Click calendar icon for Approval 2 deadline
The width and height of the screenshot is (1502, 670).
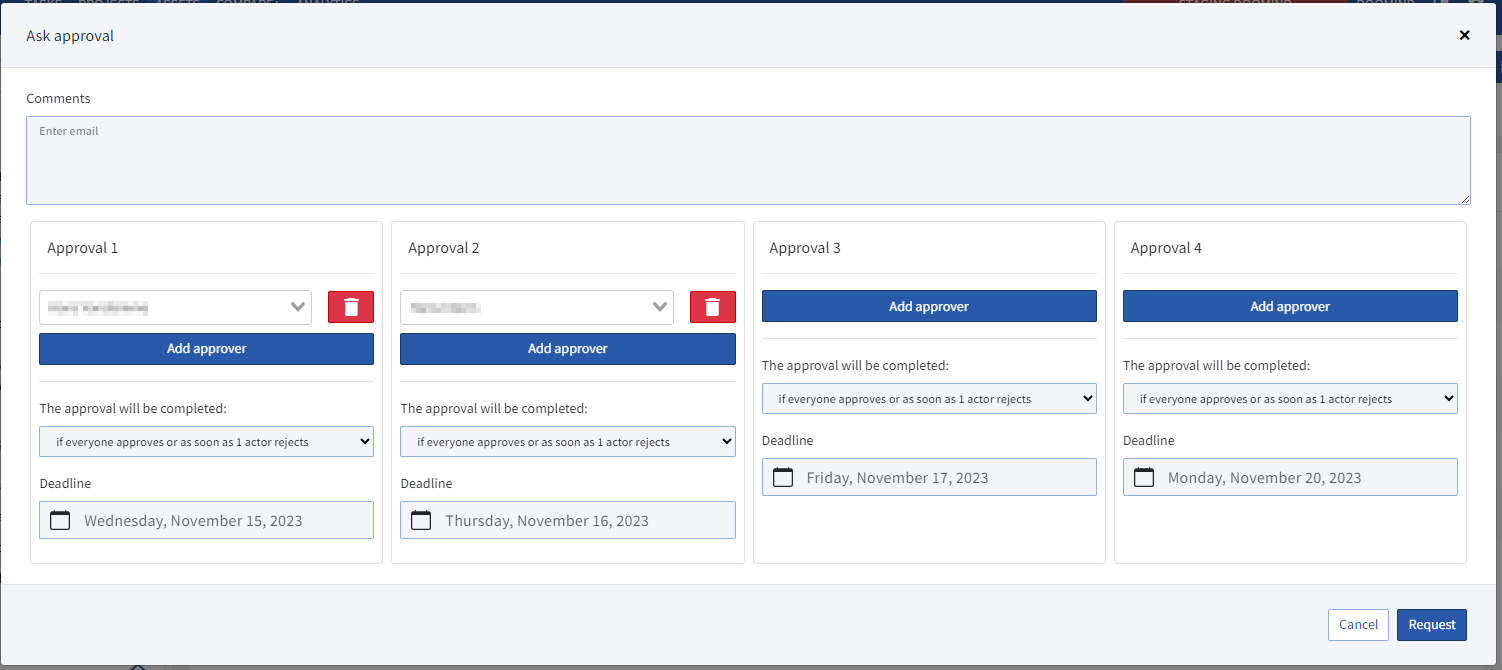[x=421, y=520]
